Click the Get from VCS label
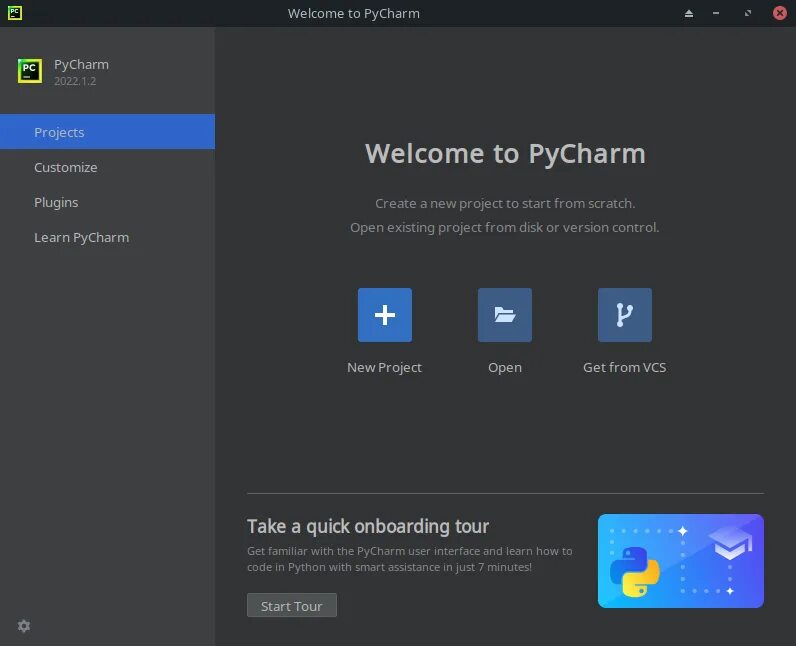The width and height of the screenshot is (796, 646). [x=624, y=367]
